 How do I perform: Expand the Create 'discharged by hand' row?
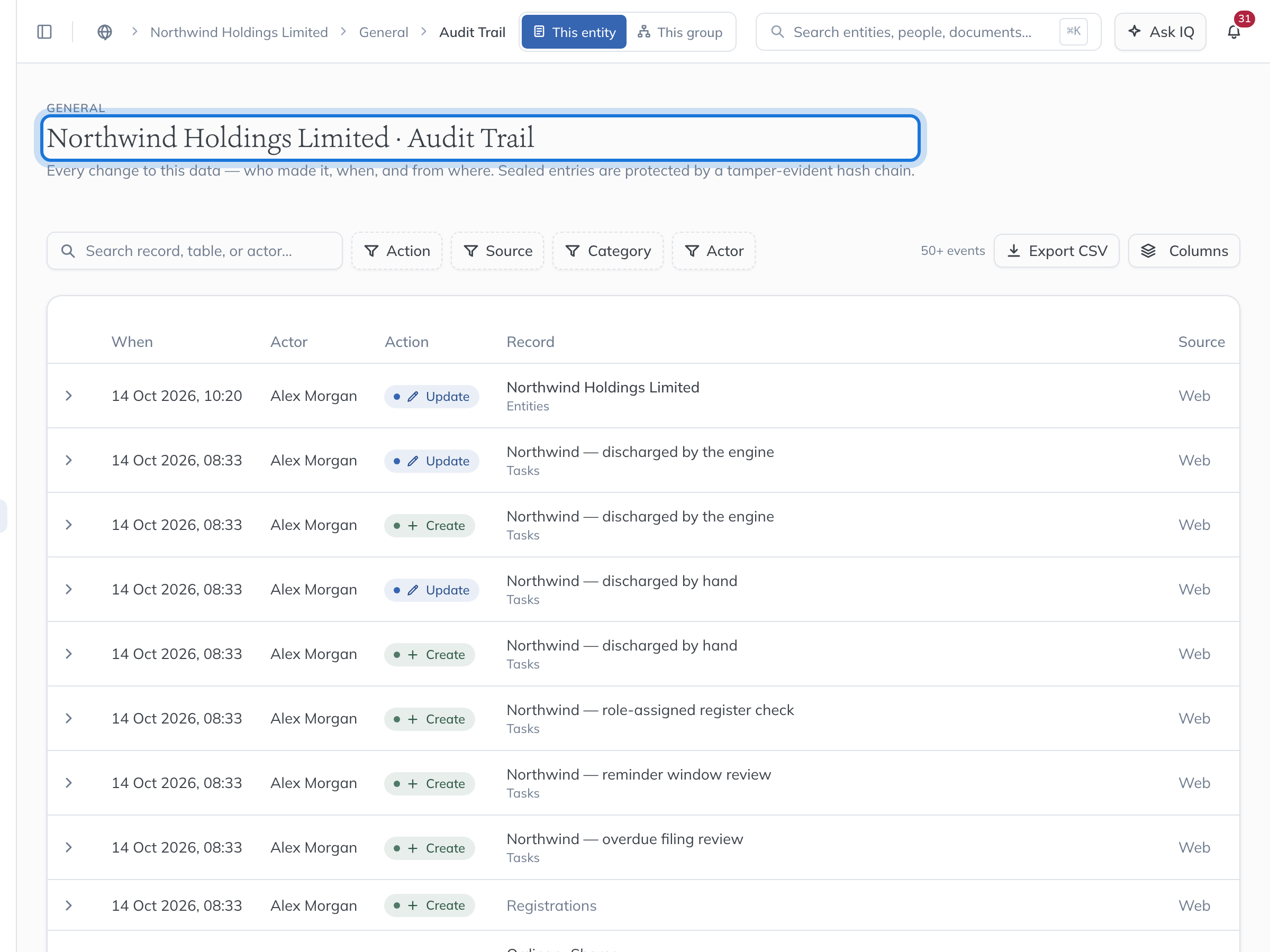pyautogui.click(x=68, y=654)
